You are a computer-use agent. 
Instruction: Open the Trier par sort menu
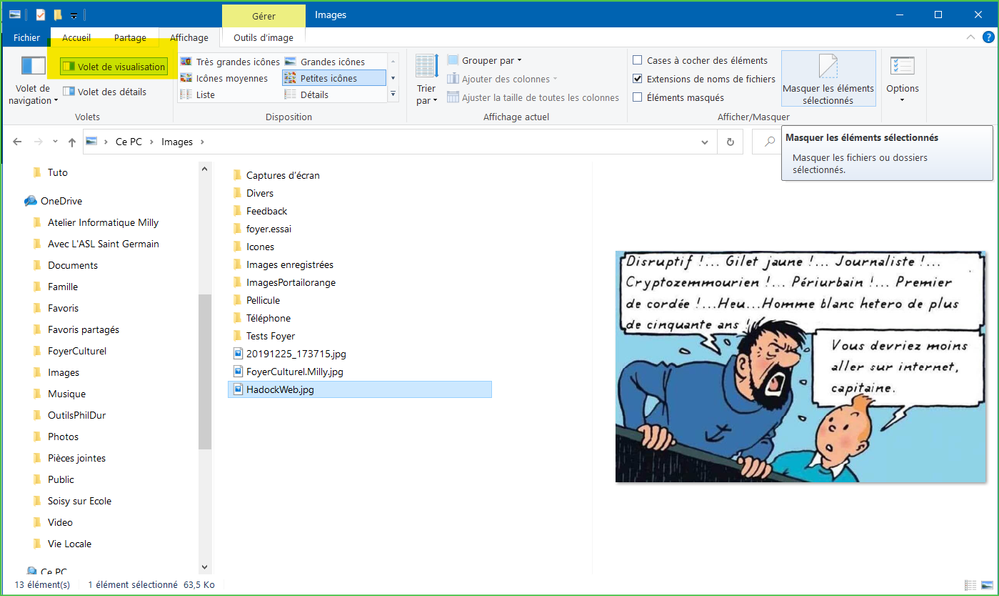pos(426,80)
